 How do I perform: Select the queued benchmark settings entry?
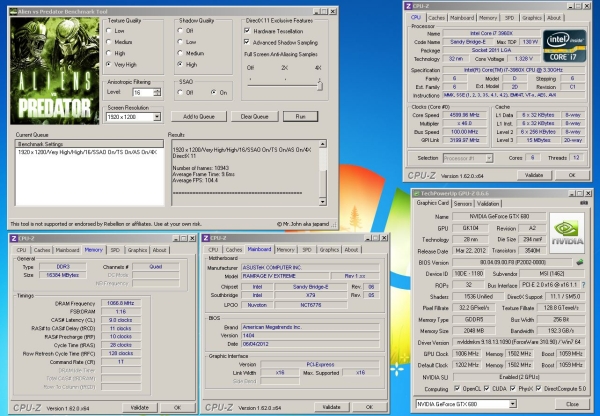coord(88,152)
